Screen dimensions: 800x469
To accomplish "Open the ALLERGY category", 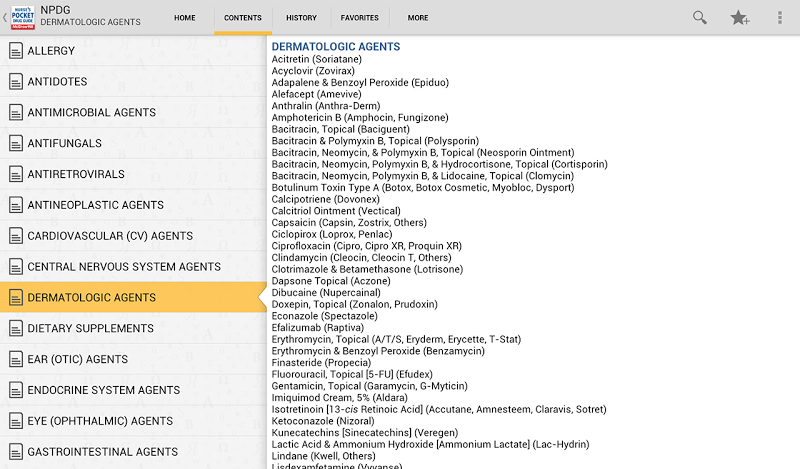I will 133,51.
